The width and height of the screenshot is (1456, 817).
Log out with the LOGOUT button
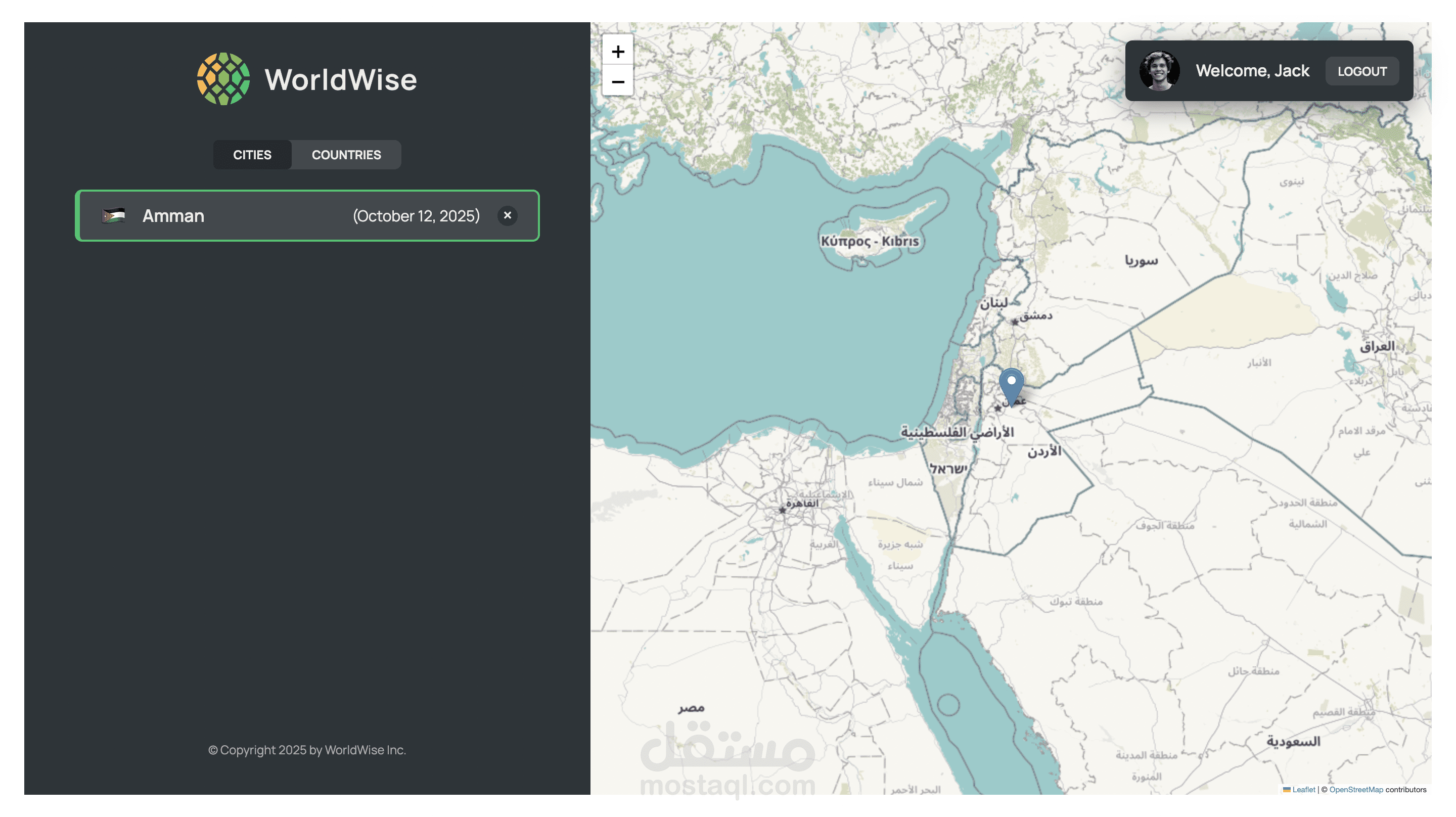click(x=1361, y=71)
